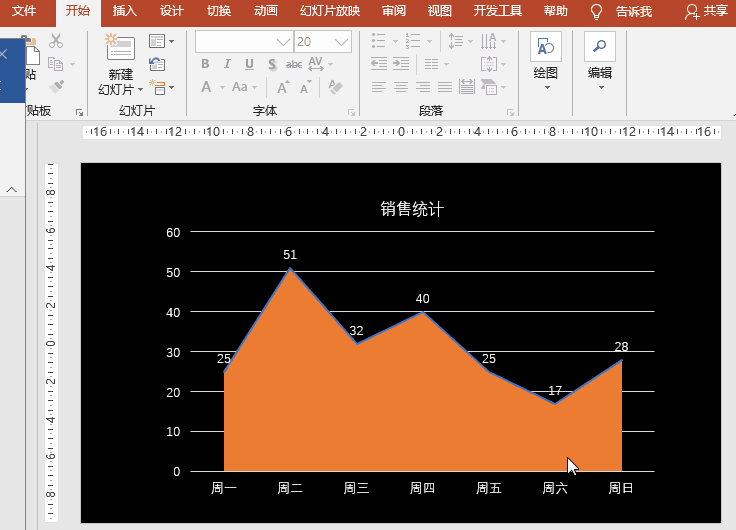Toggle Center paragraph alignment
This screenshot has height=530, width=736.
pos(401,87)
